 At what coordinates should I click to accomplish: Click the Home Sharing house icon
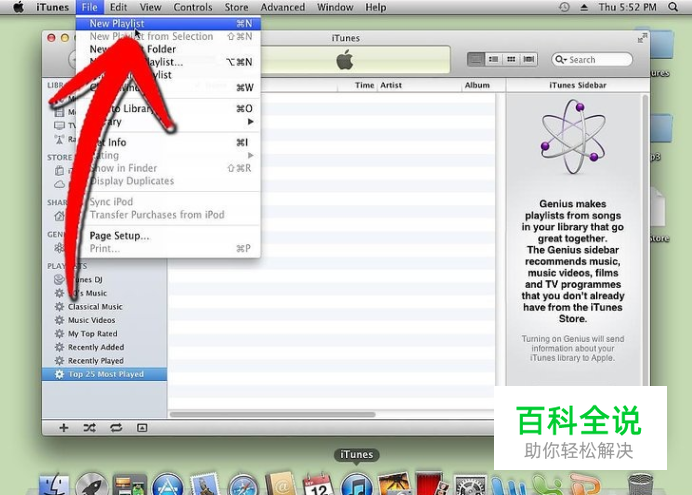point(59,216)
